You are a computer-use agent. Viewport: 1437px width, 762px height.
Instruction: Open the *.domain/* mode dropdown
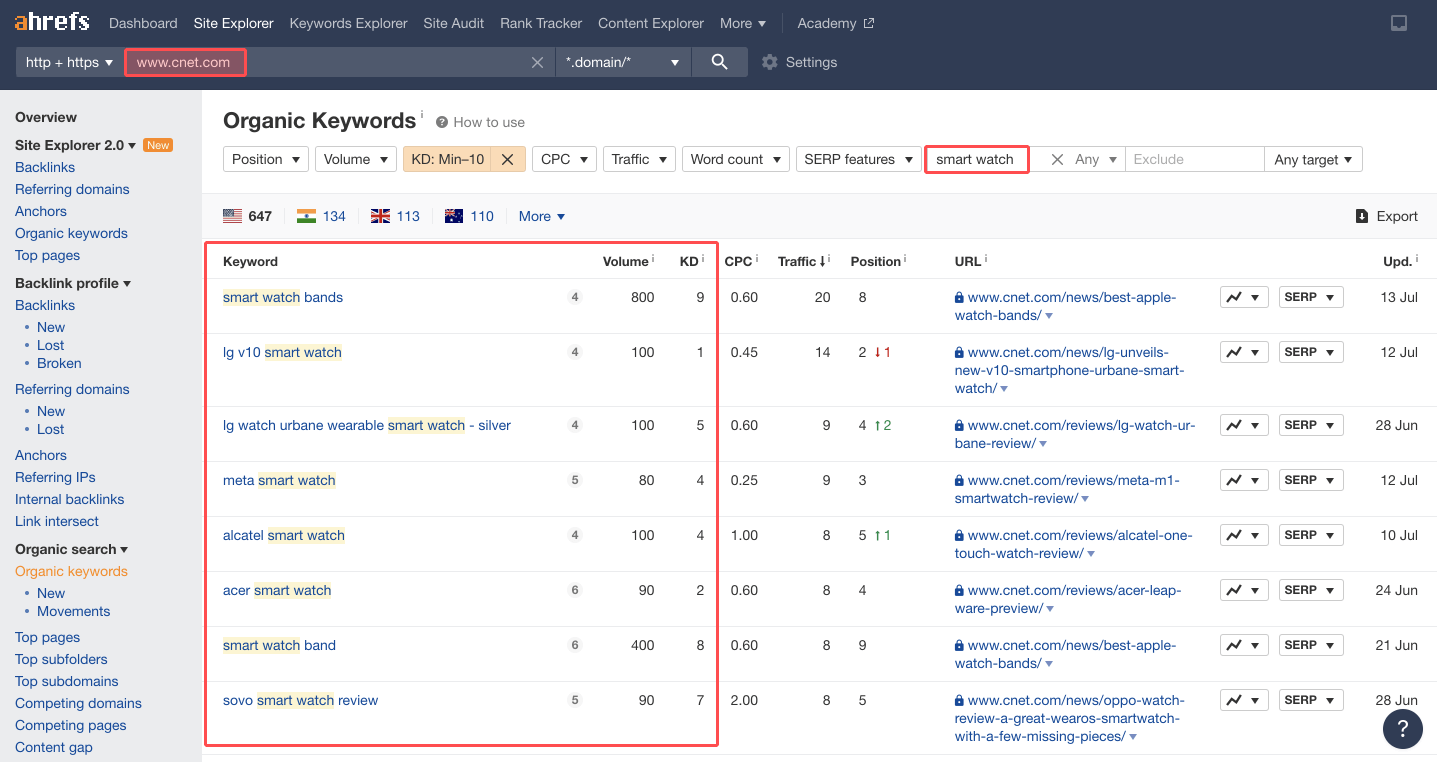pos(622,62)
